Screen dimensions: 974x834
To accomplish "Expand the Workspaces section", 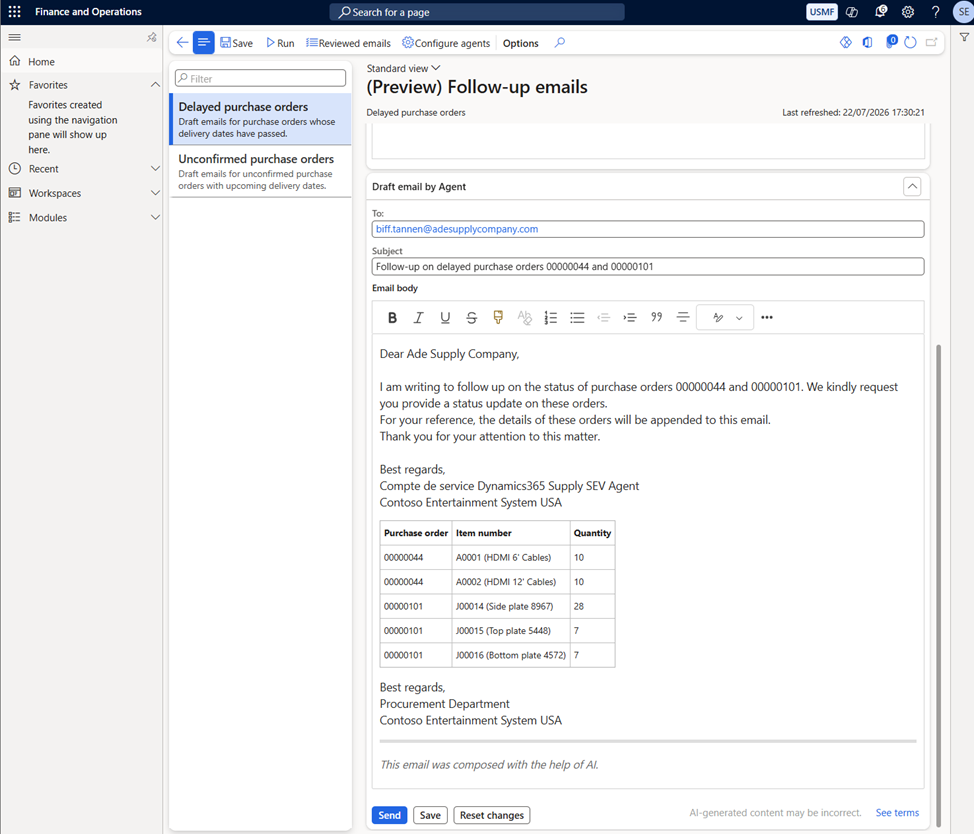I will tap(155, 193).
